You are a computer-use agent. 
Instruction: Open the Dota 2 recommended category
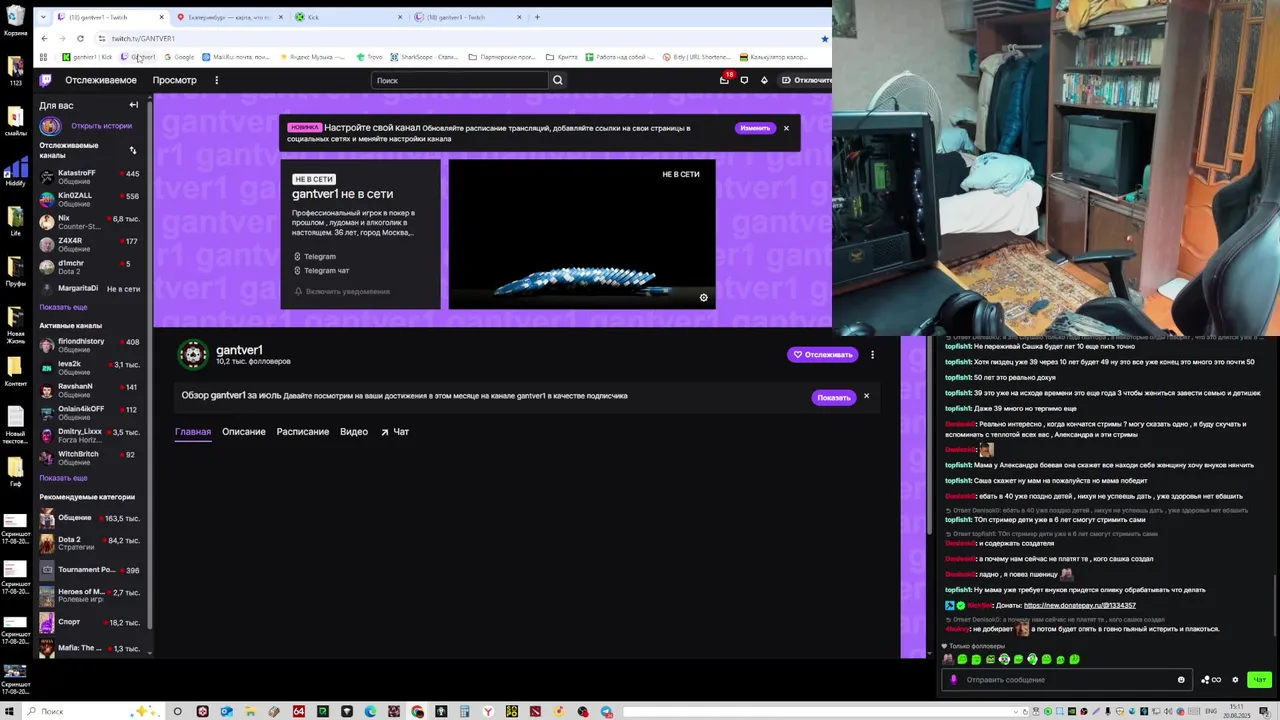pos(93,544)
